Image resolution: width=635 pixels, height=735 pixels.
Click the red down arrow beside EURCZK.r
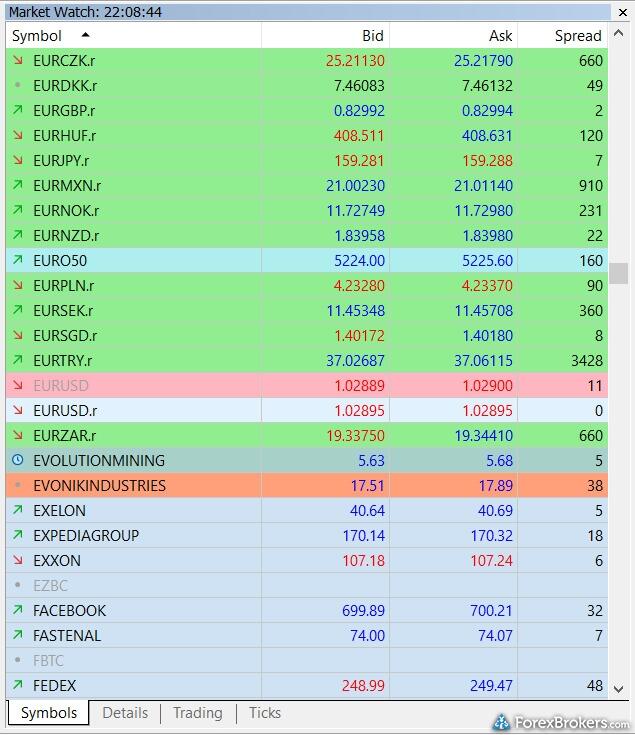[x=18, y=61]
